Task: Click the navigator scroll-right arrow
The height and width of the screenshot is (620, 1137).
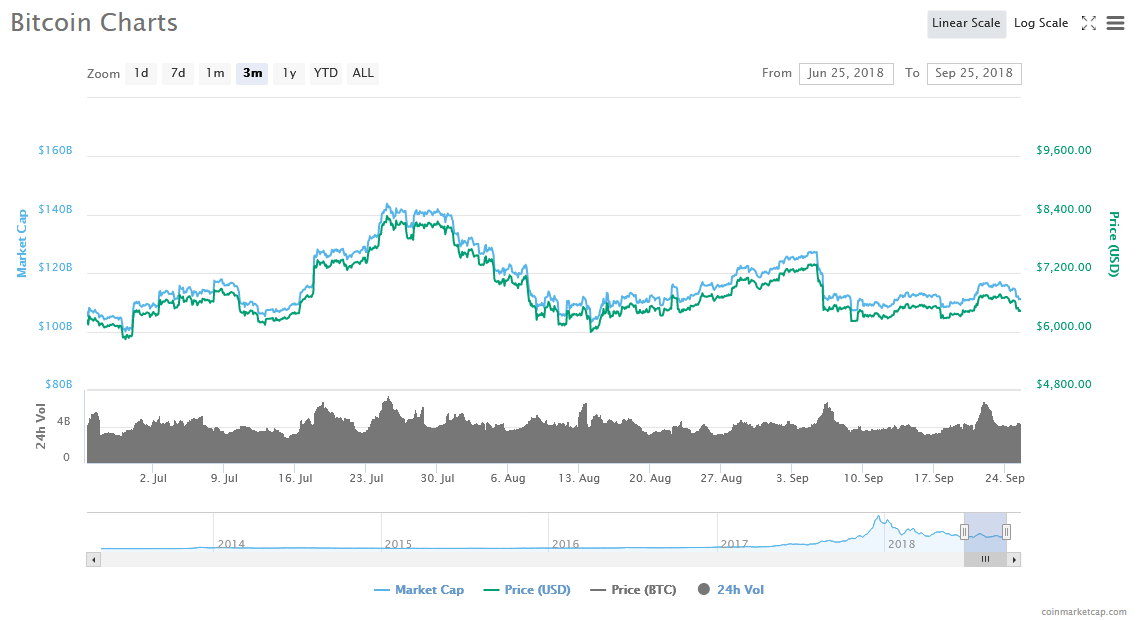Action: click(1014, 559)
